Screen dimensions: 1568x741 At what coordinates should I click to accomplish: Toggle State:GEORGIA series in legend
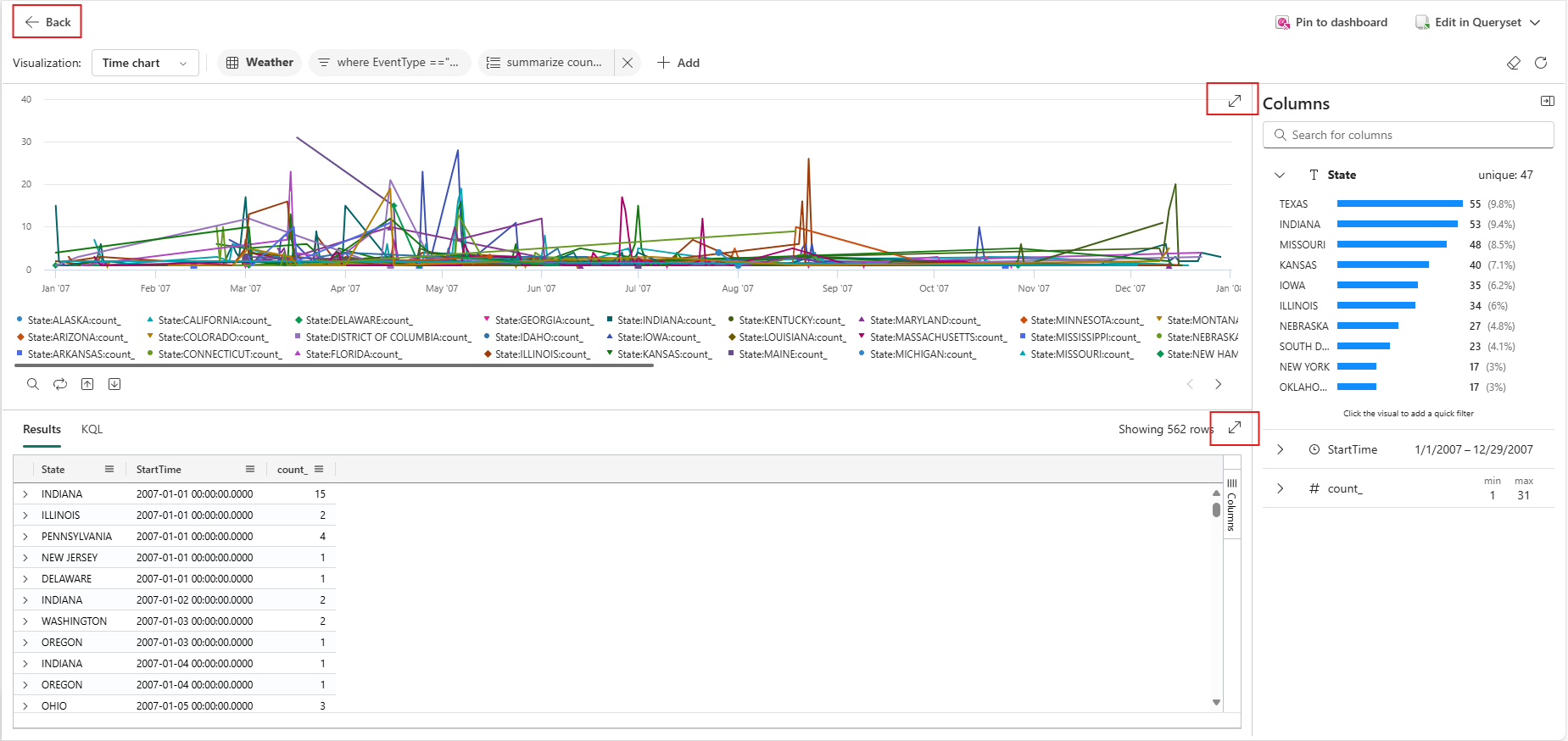coord(538,320)
